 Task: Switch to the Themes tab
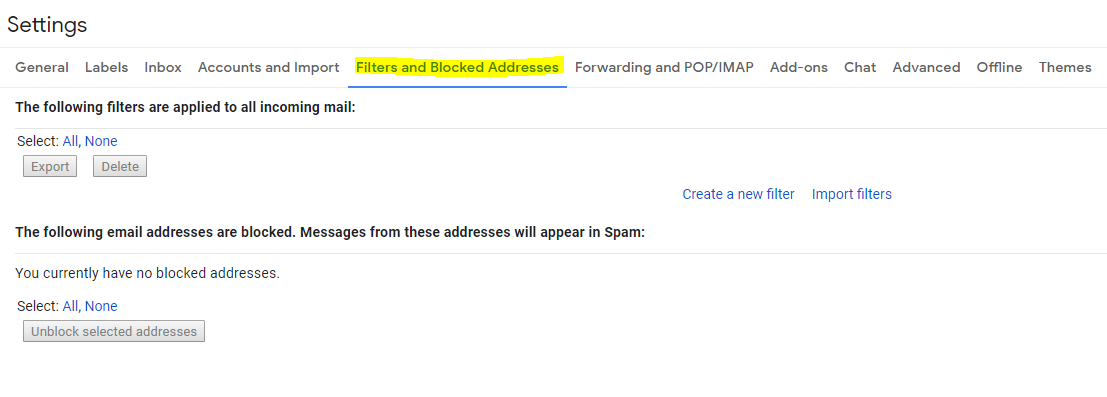(x=1065, y=67)
